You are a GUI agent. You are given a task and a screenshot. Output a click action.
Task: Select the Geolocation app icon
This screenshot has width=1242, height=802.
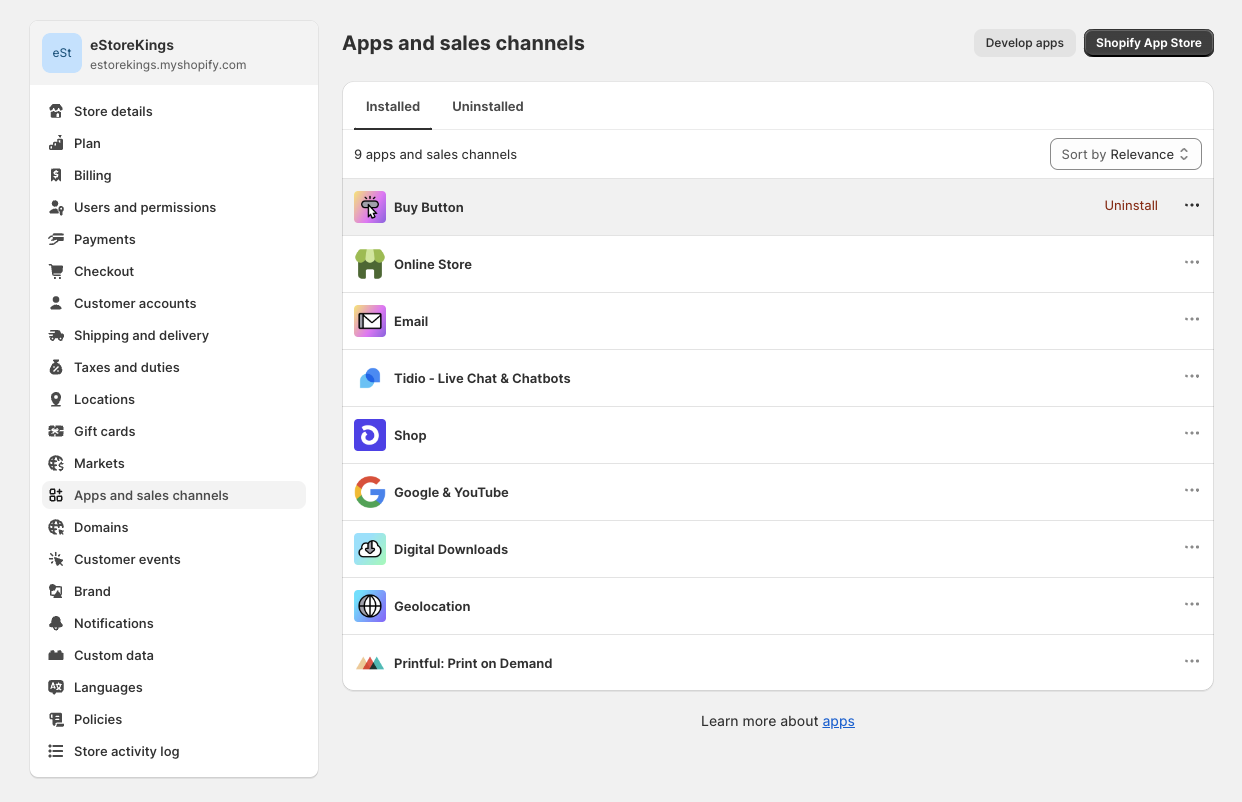[369, 605]
